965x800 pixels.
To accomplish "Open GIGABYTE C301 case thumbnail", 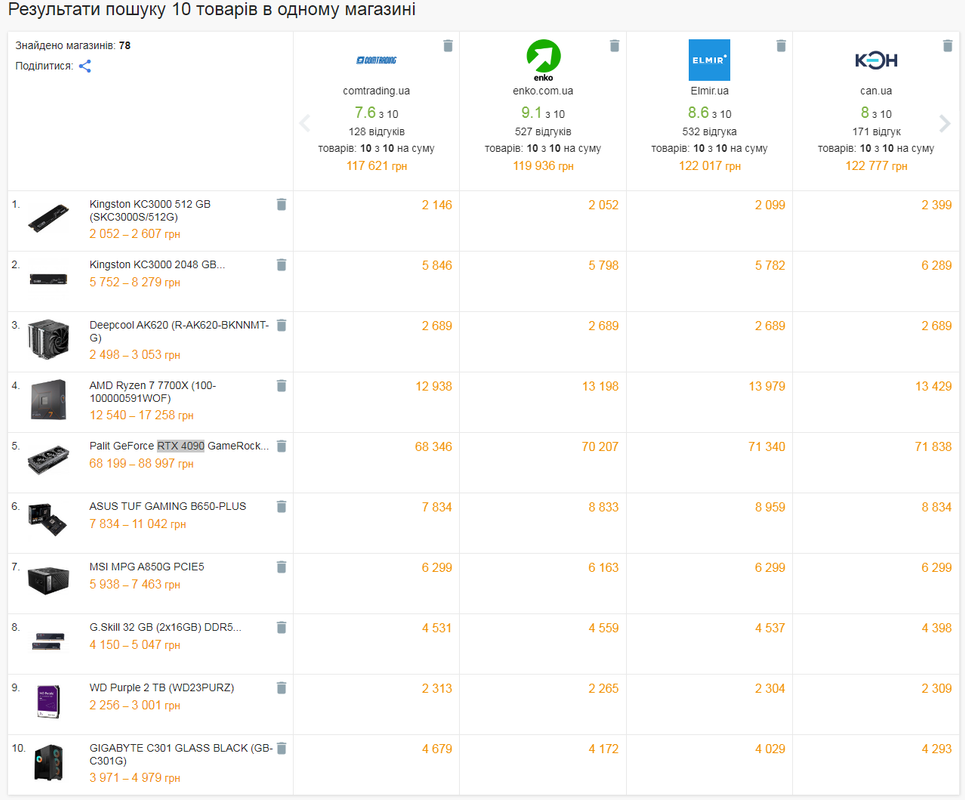I will [49, 762].
